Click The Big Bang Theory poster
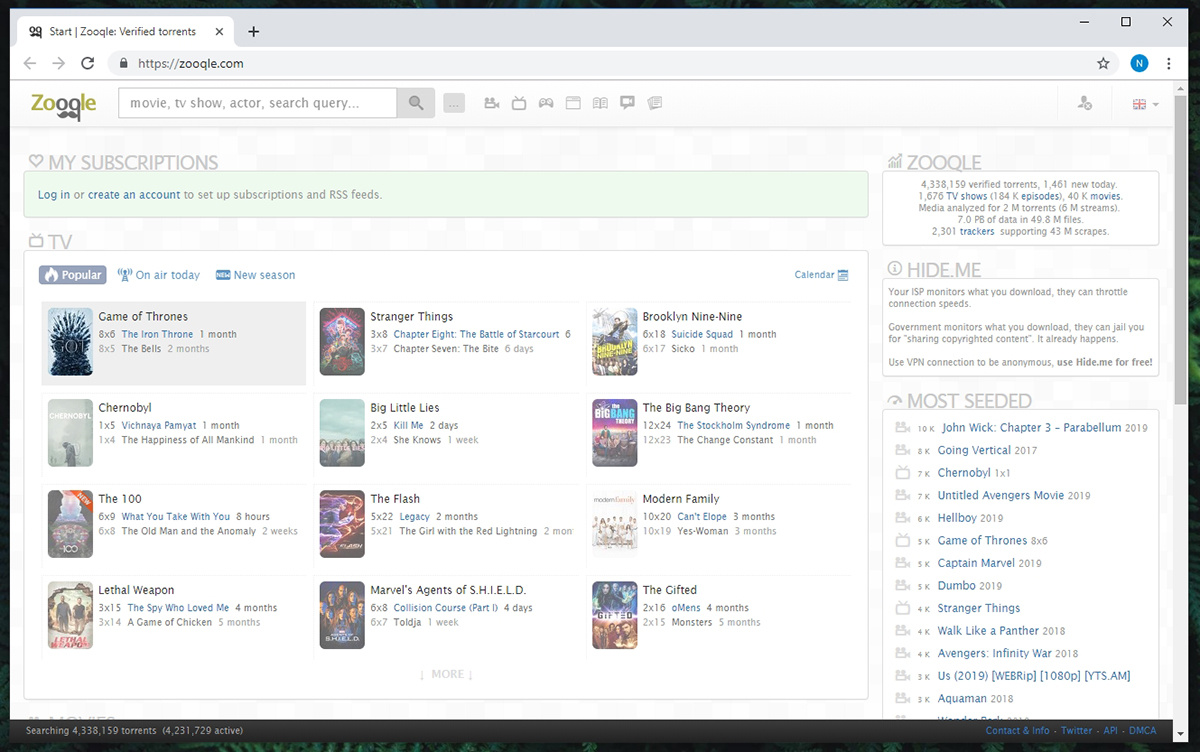 (614, 433)
